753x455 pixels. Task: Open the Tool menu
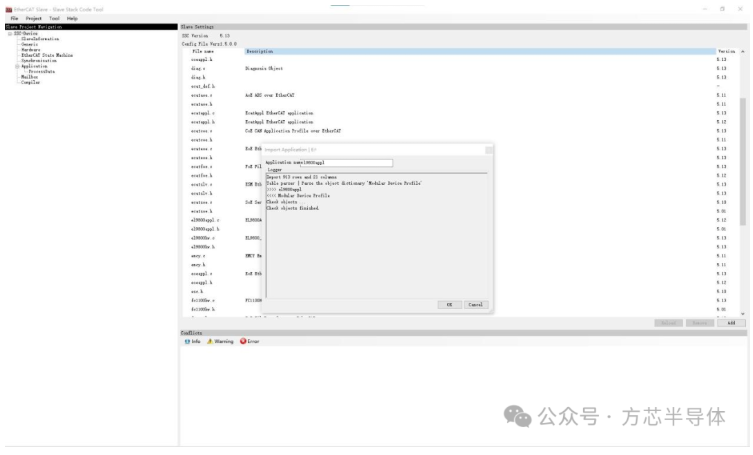54,18
